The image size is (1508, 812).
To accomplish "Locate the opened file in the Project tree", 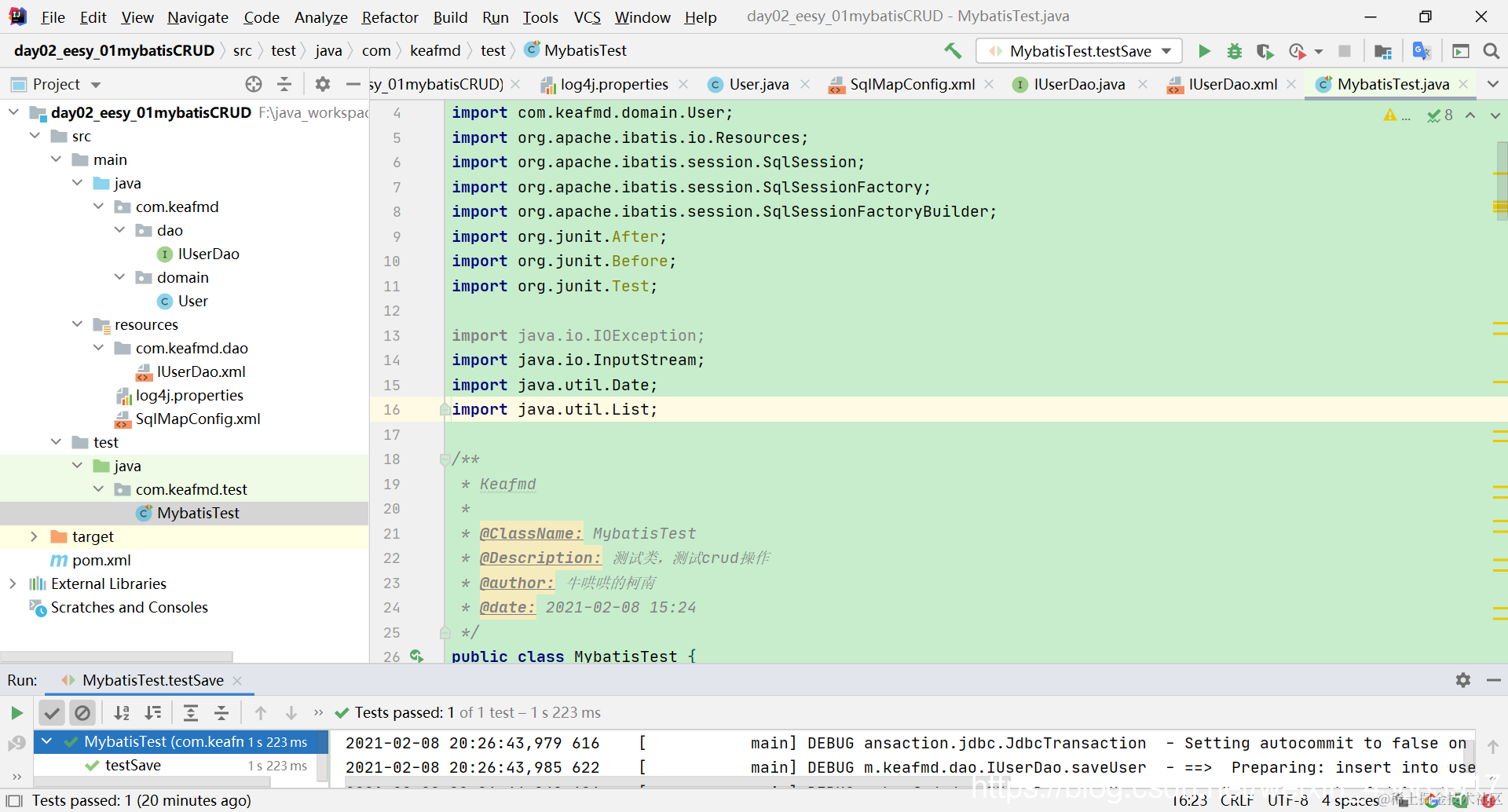I will tap(253, 84).
